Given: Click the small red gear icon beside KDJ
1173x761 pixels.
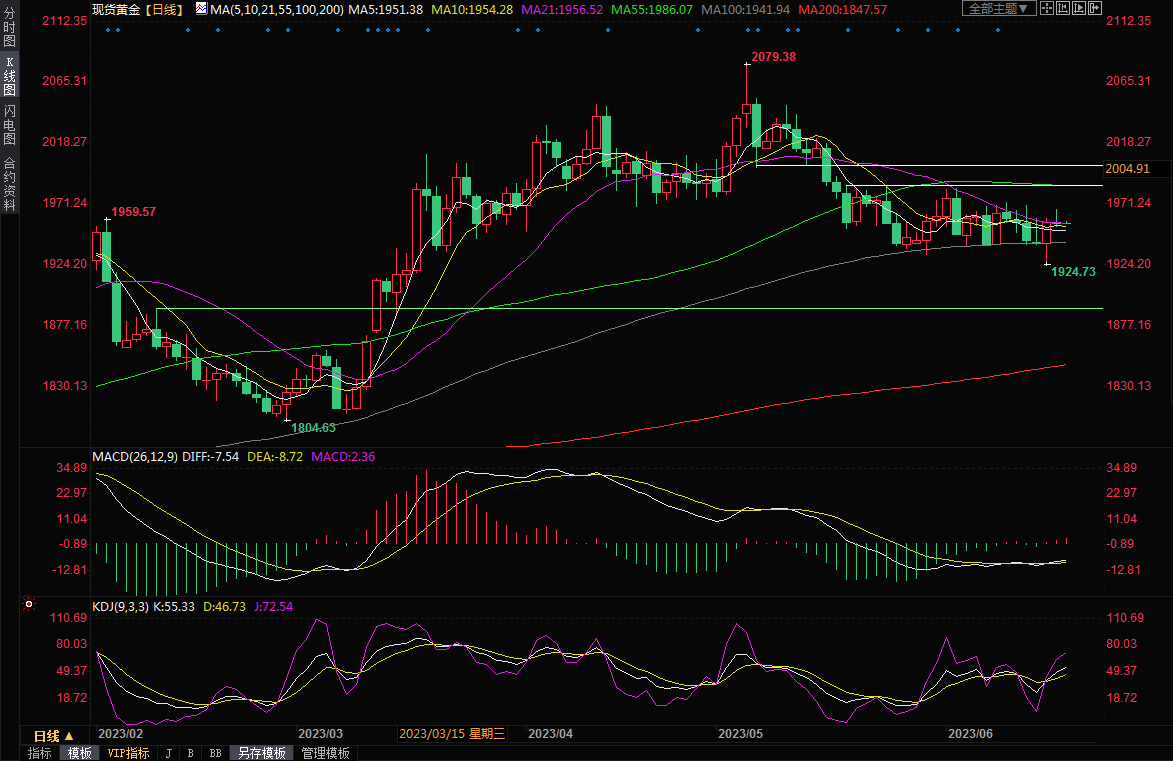Looking at the screenshot, I should [x=28, y=605].
